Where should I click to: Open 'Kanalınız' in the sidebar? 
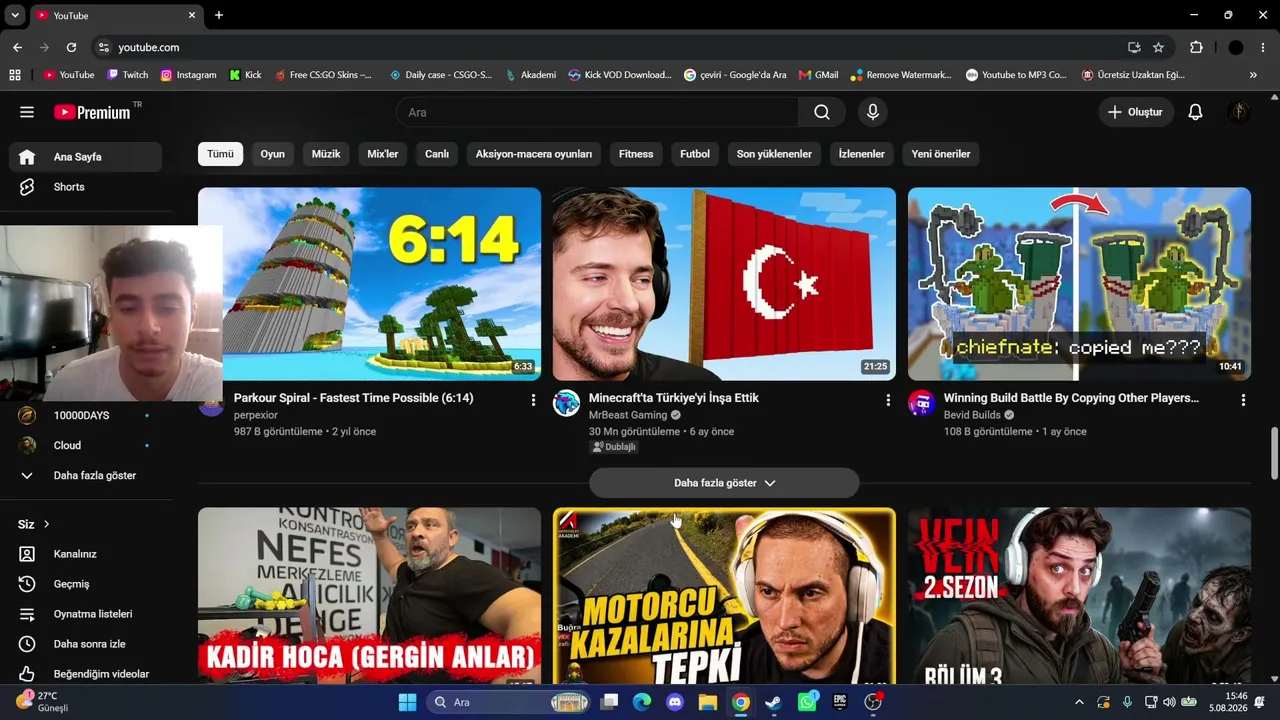click(85, 554)
